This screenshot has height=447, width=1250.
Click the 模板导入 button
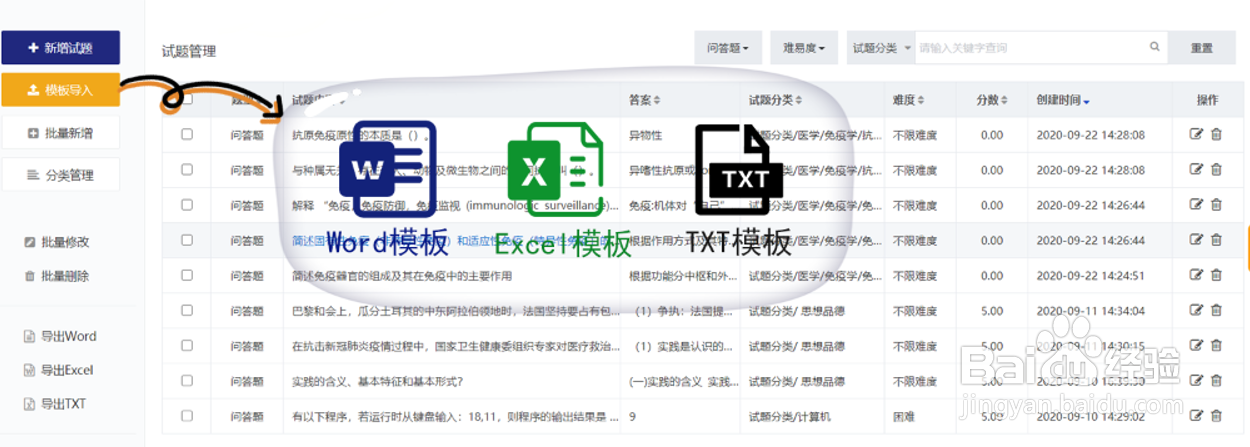click(x=60, y=90)
